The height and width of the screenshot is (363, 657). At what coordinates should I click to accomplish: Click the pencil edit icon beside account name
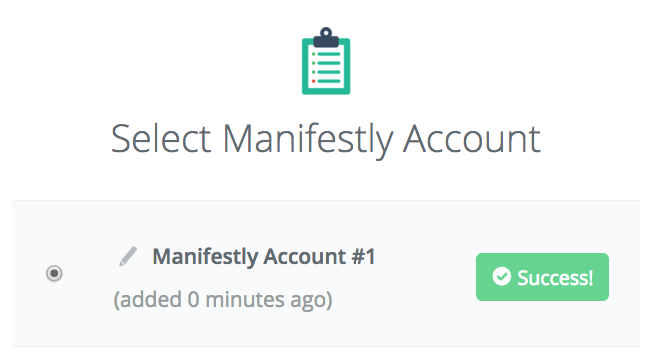(128, 256)
